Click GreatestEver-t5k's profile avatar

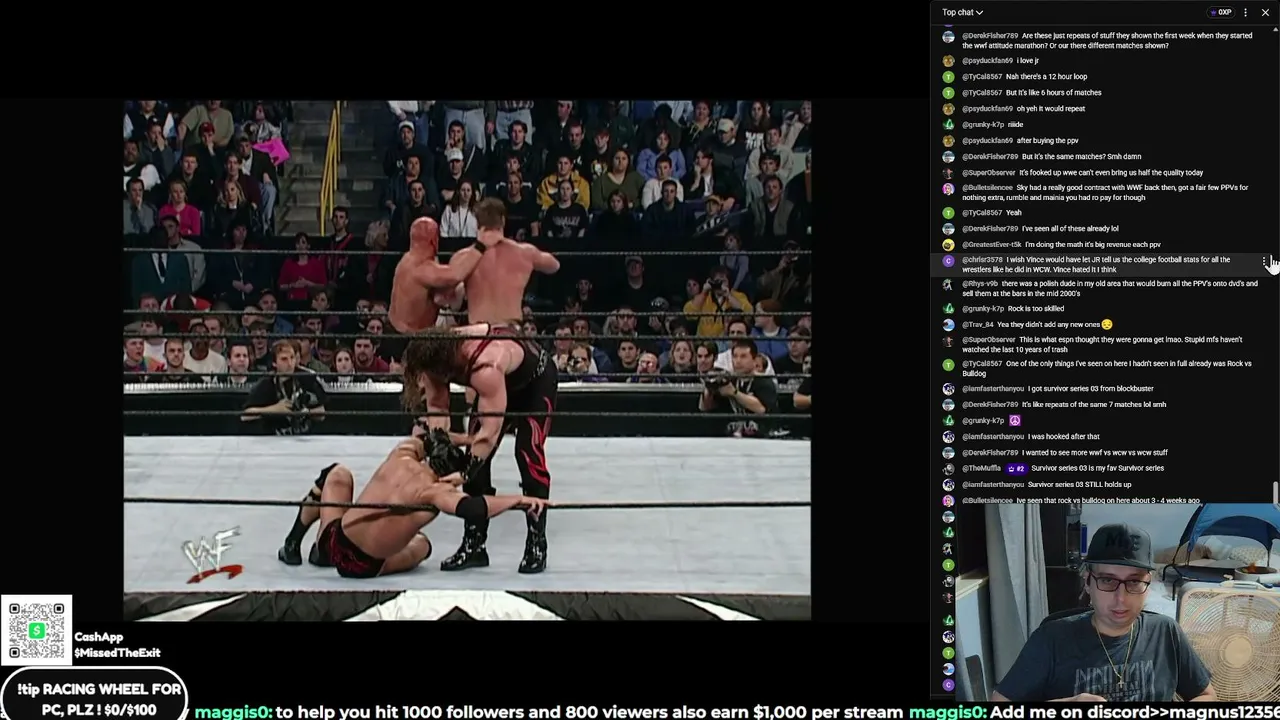coord(948,245)
